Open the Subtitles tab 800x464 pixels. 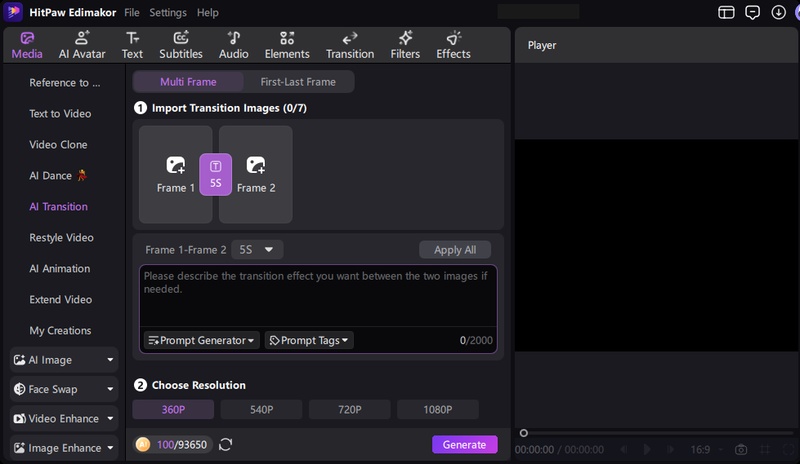[x=181, y=45]
